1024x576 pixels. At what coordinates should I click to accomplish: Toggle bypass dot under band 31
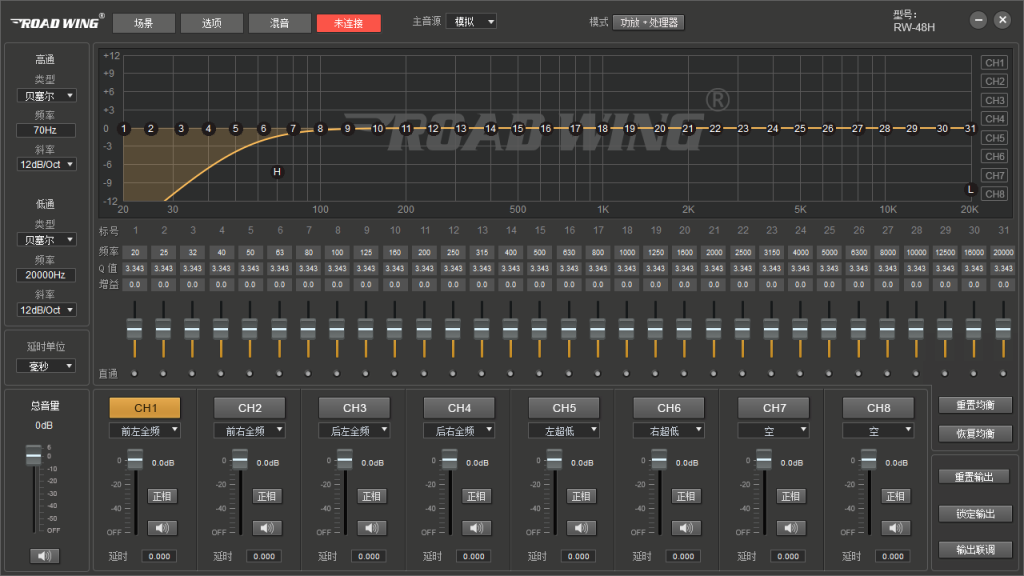tap(1003, 374)
